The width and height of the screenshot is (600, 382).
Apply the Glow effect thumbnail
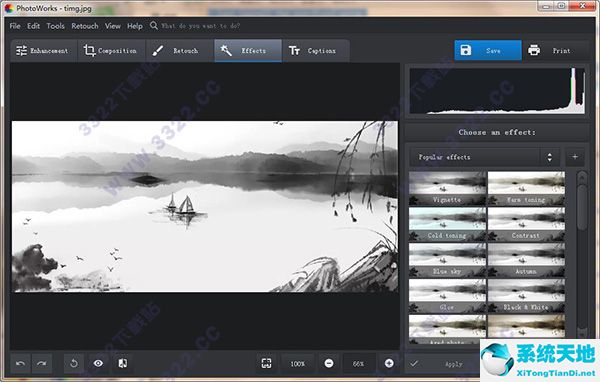tap(447, 296)
